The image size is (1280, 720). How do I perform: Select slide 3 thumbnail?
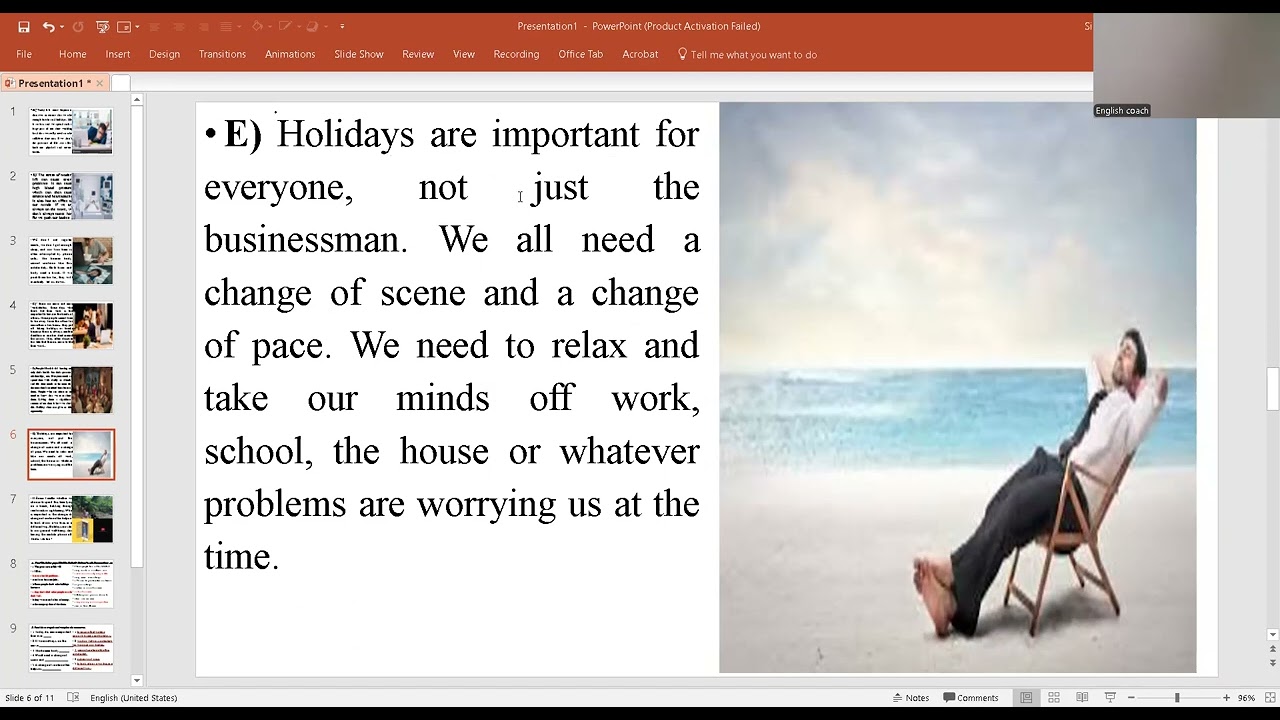click(71, 260)
